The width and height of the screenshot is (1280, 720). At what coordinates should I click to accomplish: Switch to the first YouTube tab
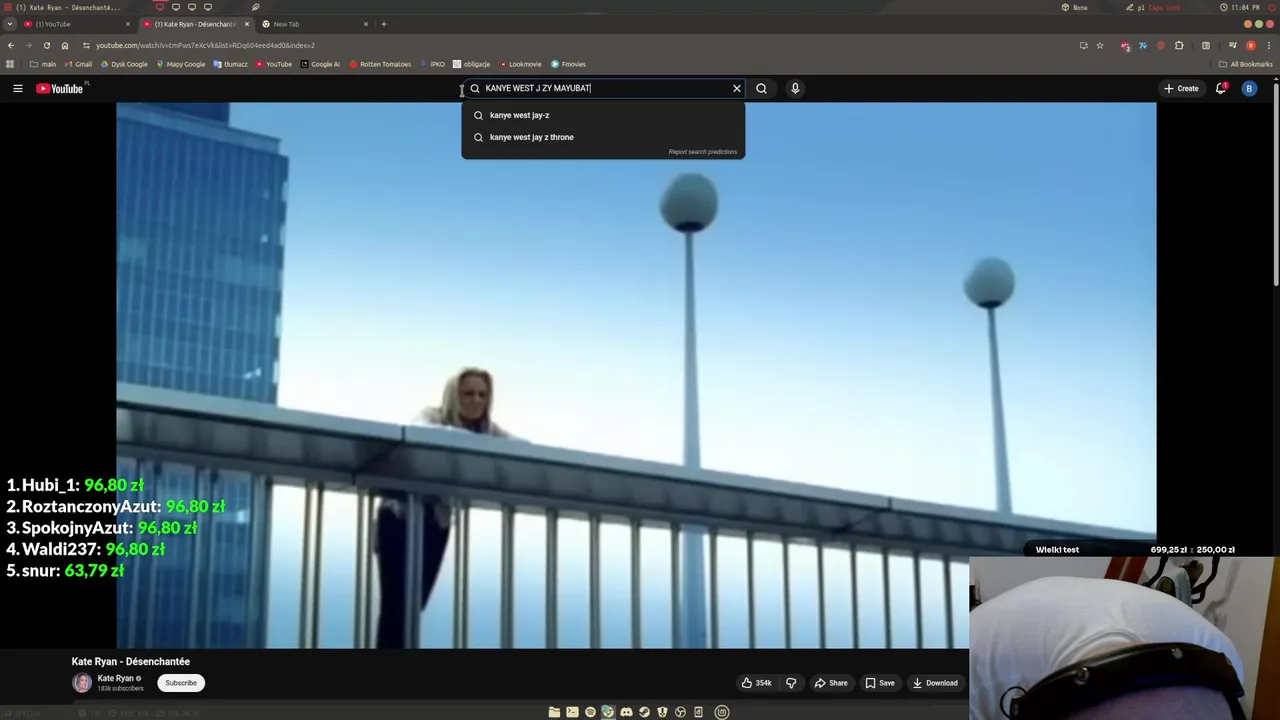(x=76, y=24)
